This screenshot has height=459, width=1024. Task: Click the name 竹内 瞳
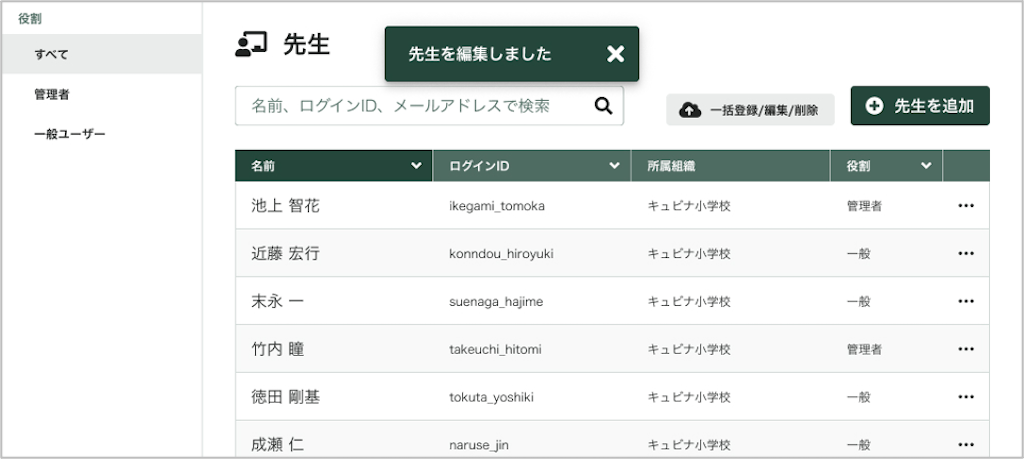[278, 349]
